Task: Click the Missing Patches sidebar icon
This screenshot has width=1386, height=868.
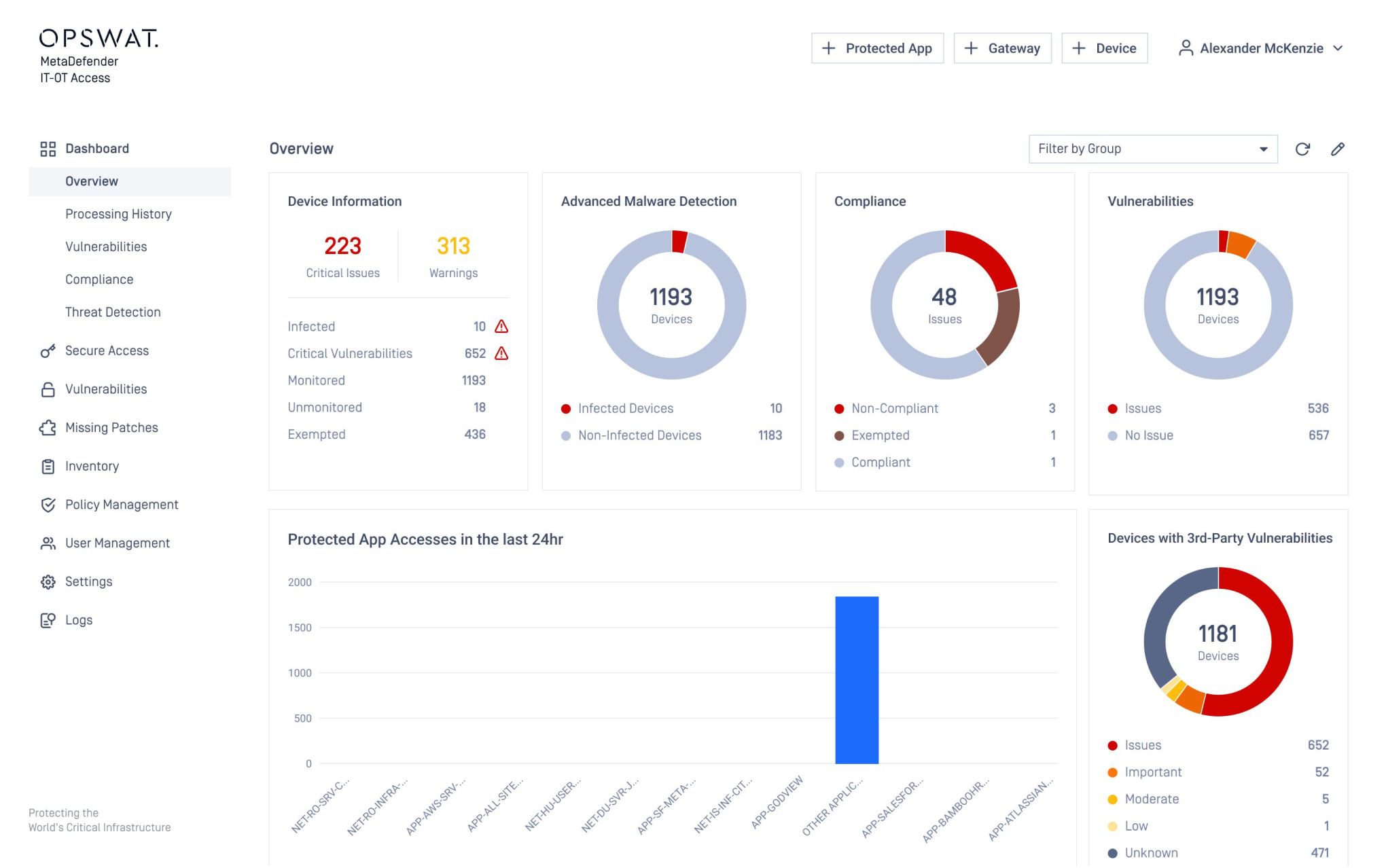Action: (x=47, y=427)
